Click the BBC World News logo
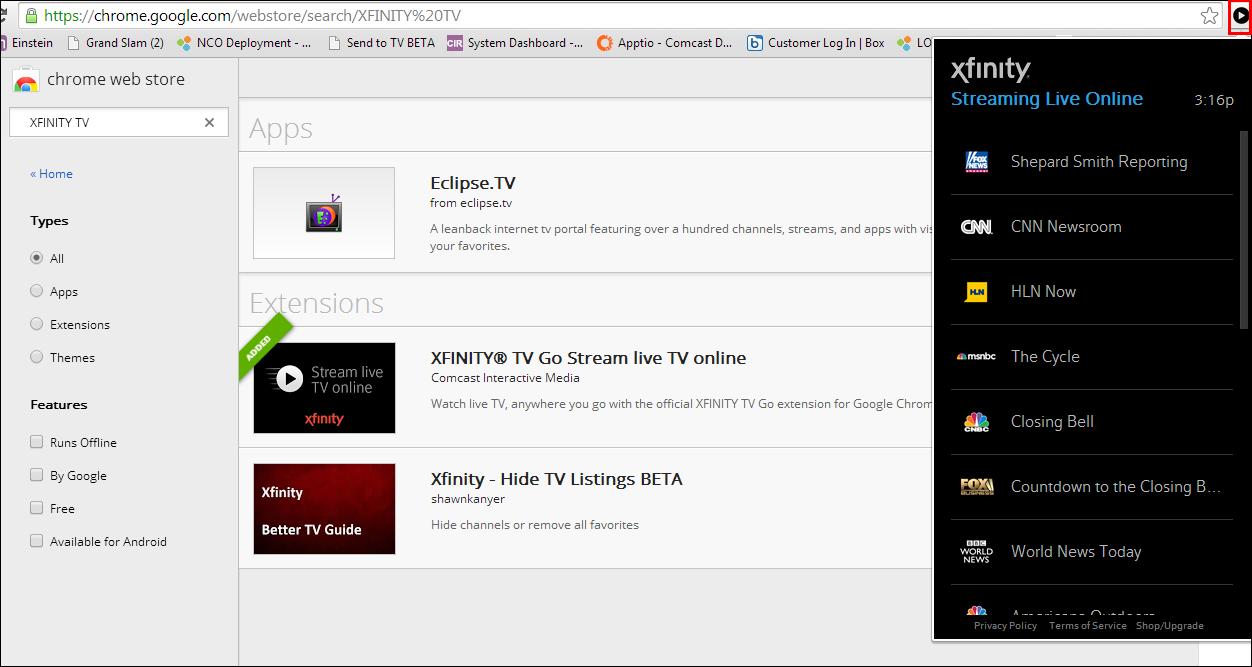The width and height of the screenshot is (1252, 667). pos(976,552)
